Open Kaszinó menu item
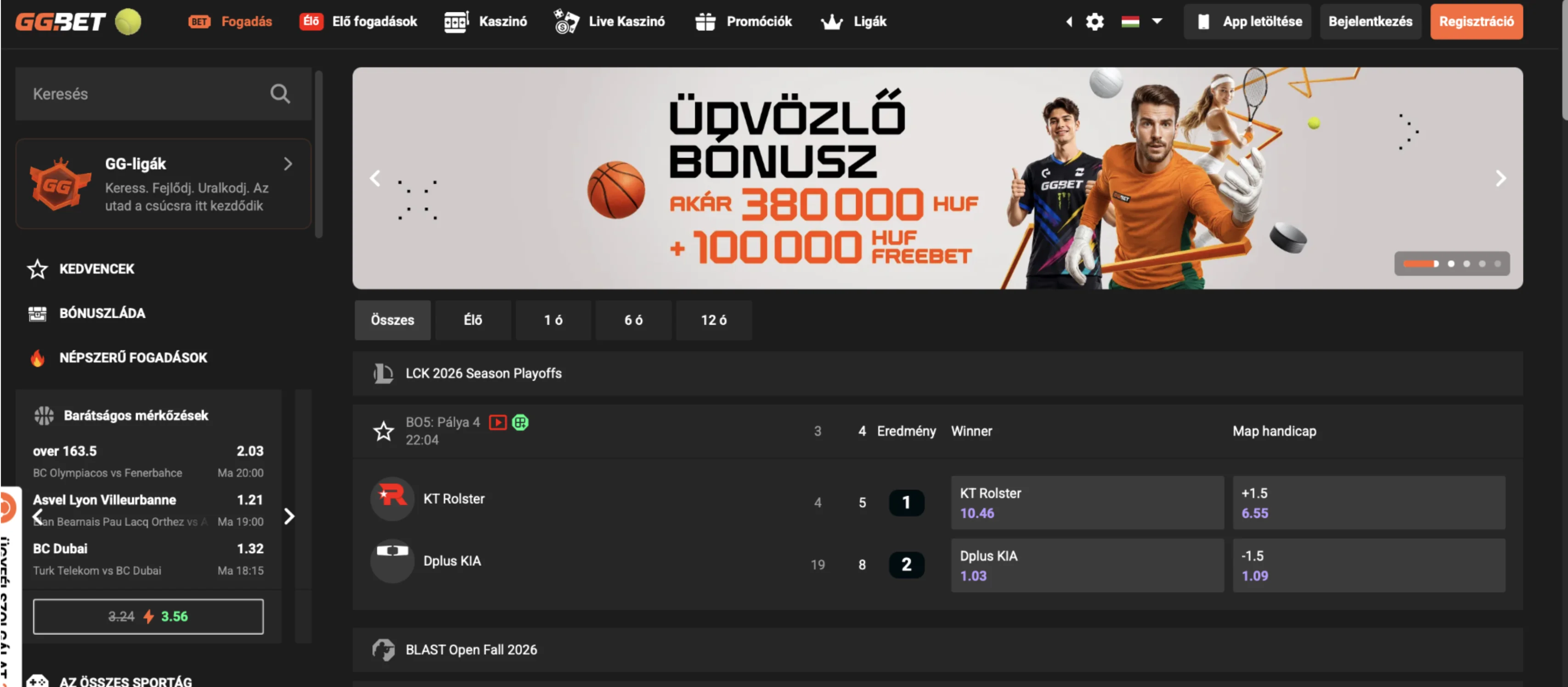The width and height of the screenshot is (1568, 687). point(486,22)
